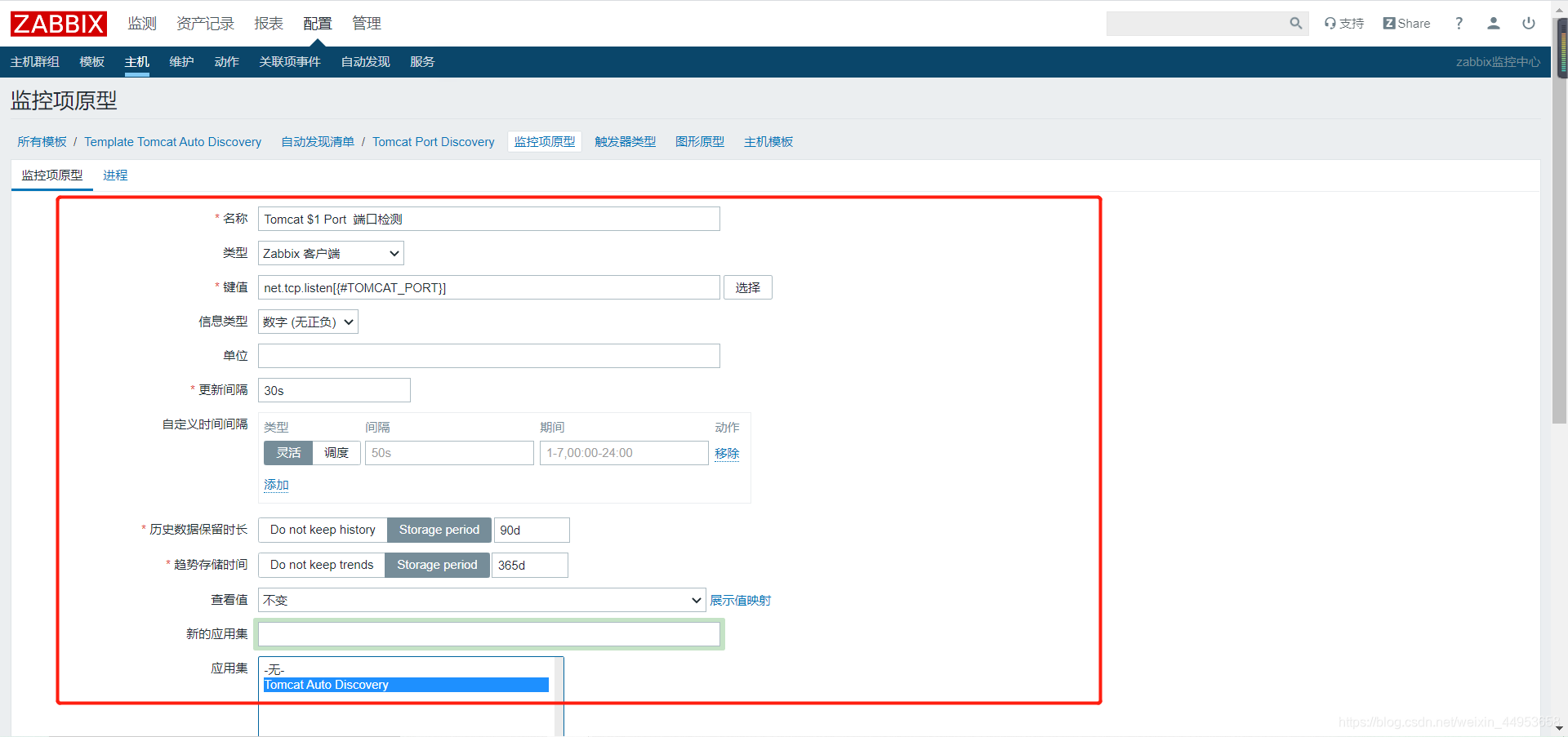Viewport: 1568px width, 737px height.
Task: Open Tomcat Port Discovery link
Action: coord(434,142)
